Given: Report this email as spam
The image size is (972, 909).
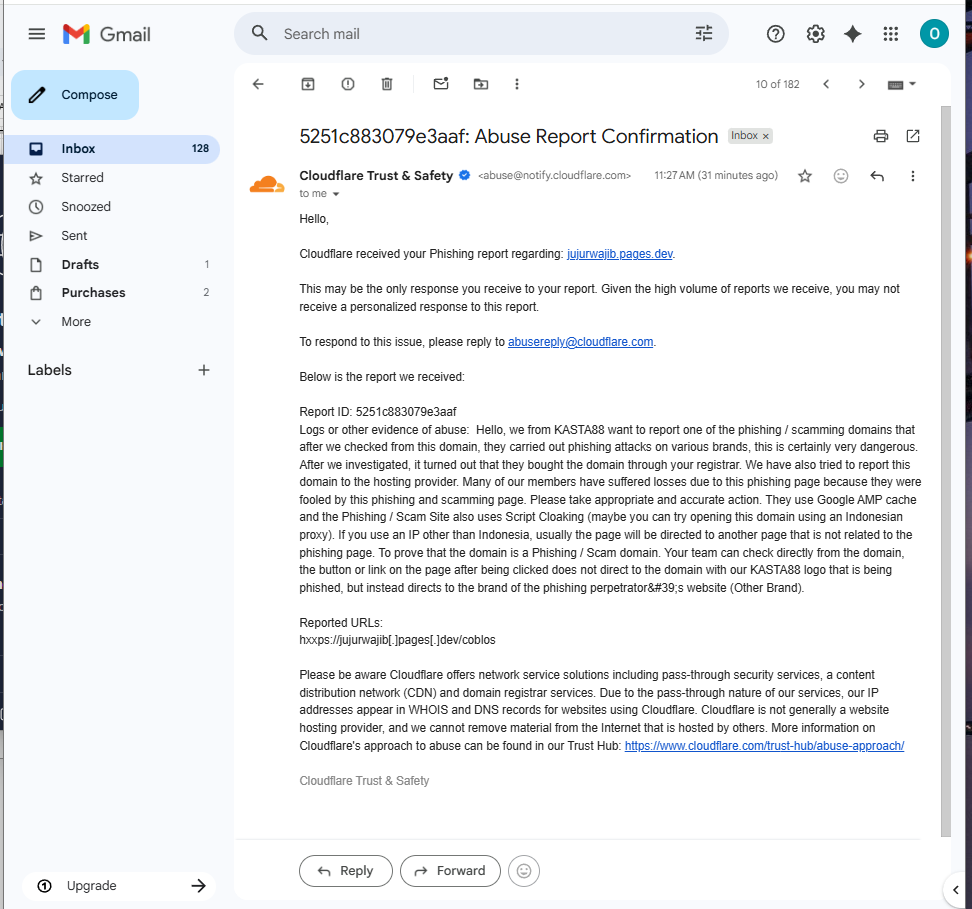Looking at the screenshot, I should [x=348, y=84].
